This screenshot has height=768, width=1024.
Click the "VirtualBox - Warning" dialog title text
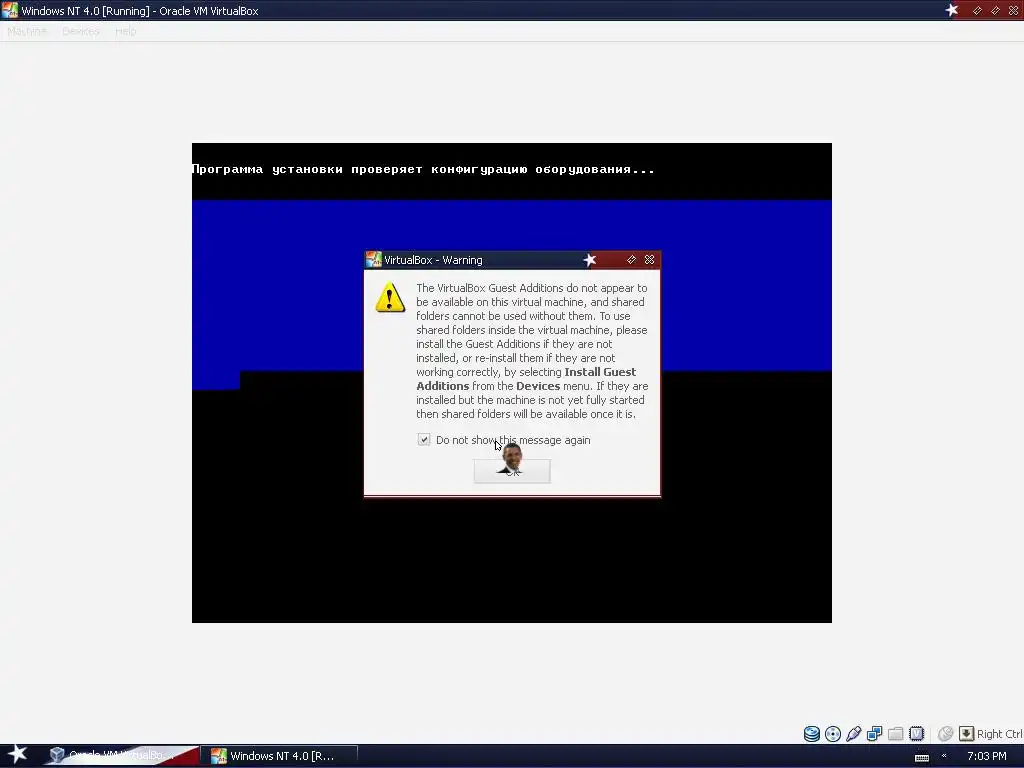[433, 260]
